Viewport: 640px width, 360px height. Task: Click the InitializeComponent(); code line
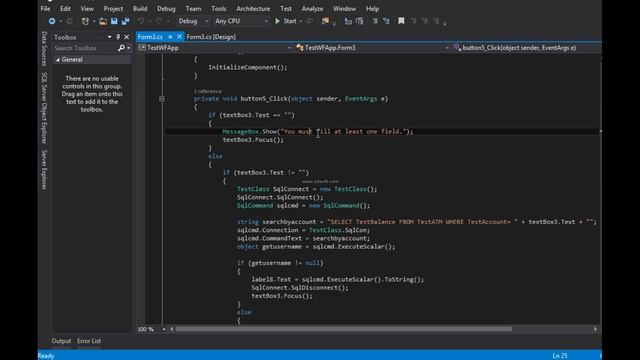(248, 67)
